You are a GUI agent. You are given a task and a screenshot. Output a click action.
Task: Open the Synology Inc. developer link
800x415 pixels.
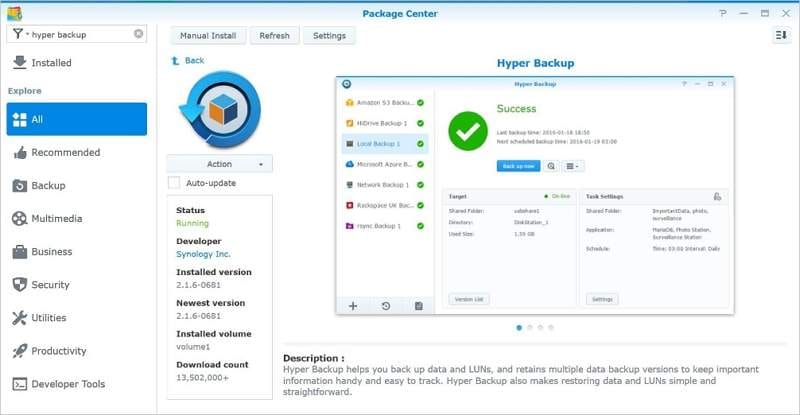pyautogui.click(x=203, y=254)
